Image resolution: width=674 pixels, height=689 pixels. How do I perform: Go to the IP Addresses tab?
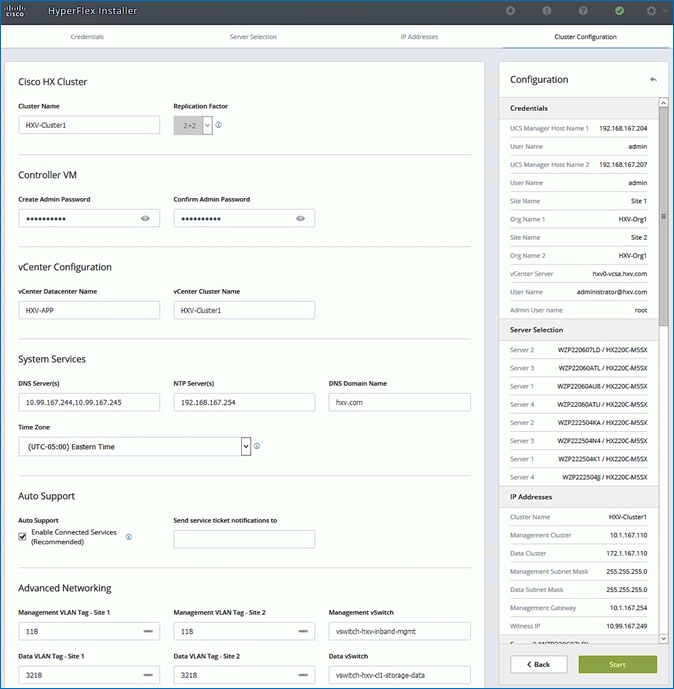419,37
